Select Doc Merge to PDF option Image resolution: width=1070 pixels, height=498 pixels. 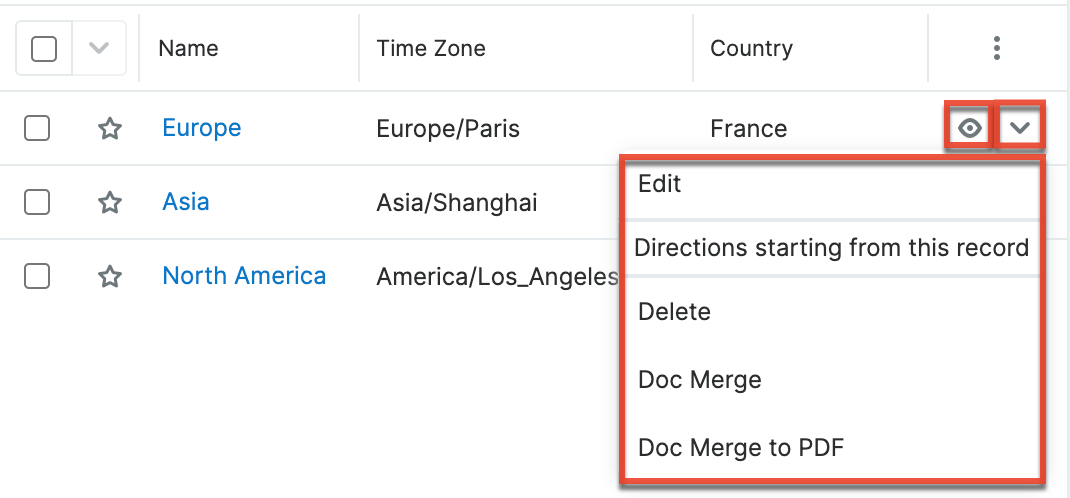pyautogui.click(x=741, y=447)
